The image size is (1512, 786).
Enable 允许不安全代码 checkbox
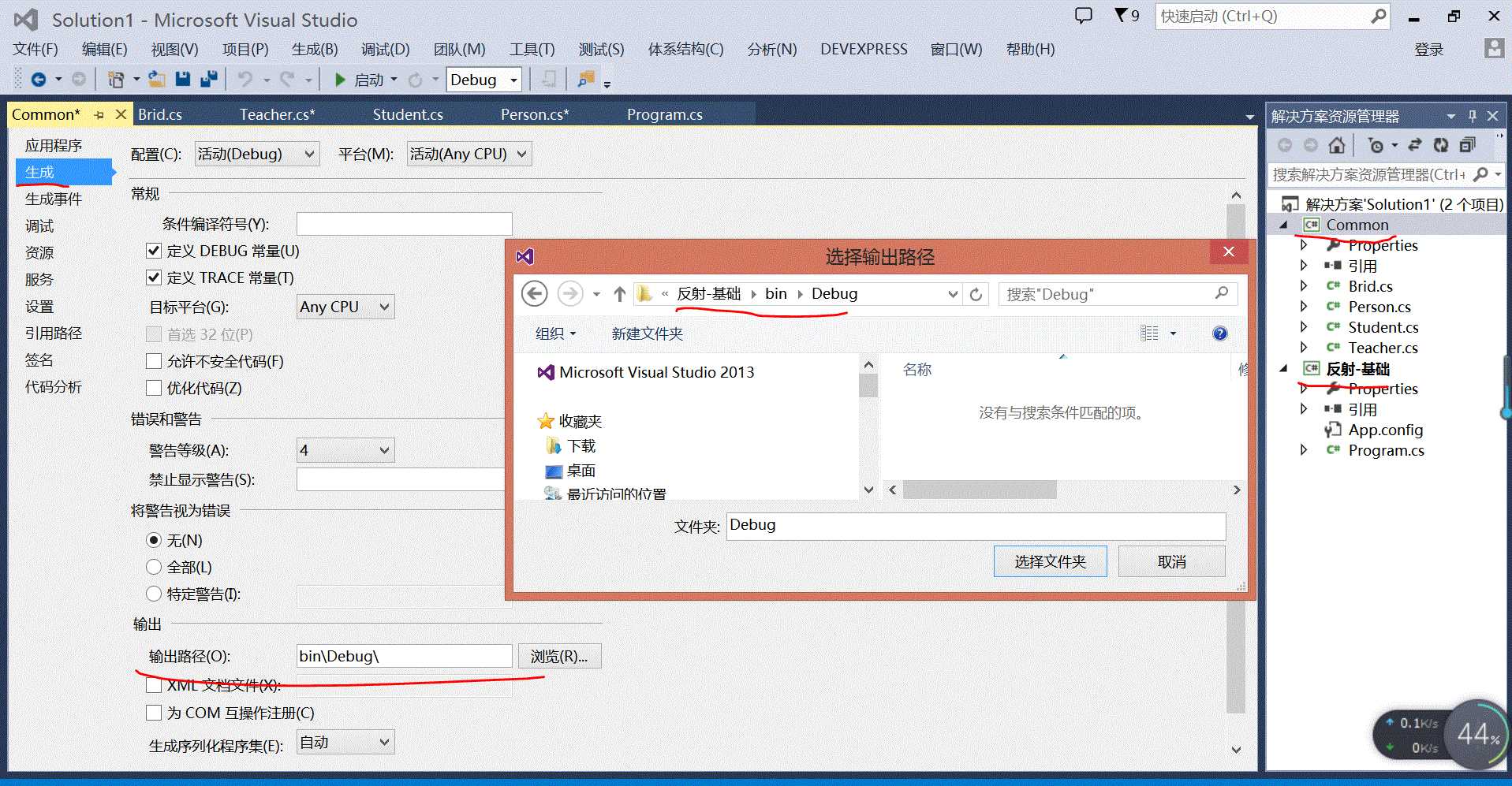click(x=154, y=361)
